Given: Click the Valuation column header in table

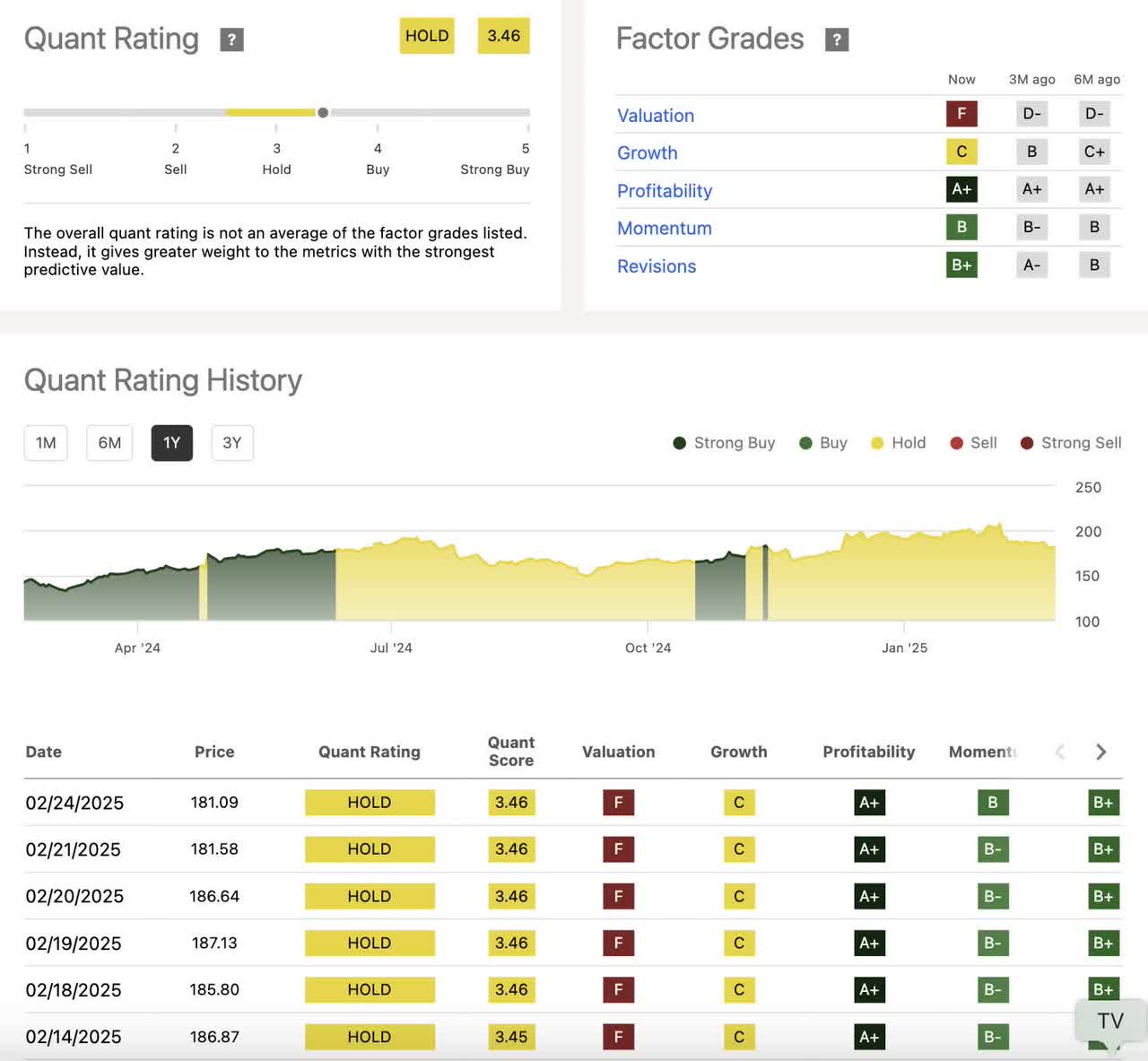Looking at the screenshot, I should click(619, 752).
